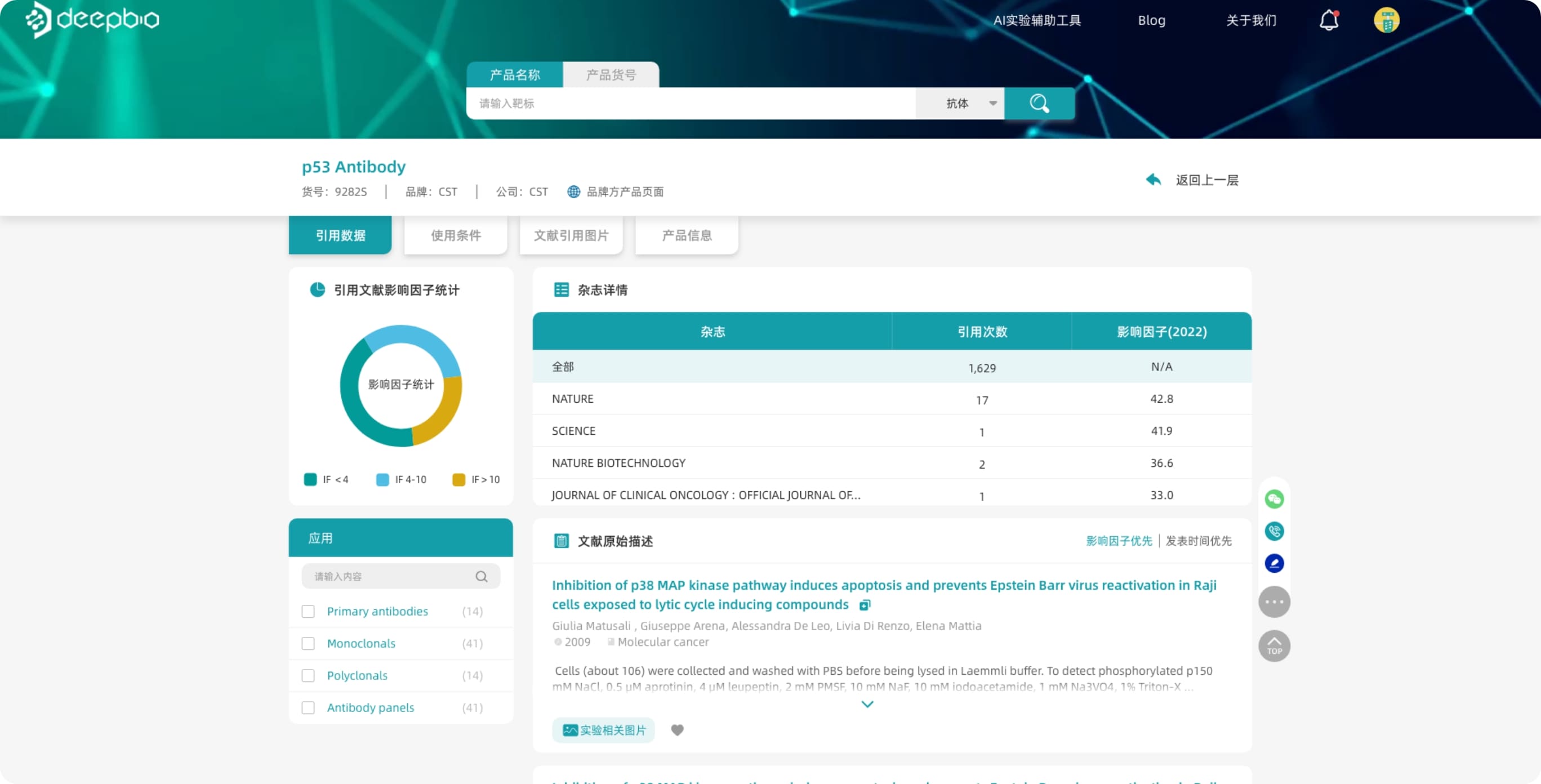The width and height of the screenshot is (1541, 784).
Task: Check the Monoclonals checkbox
Action: tap(308, 643)
